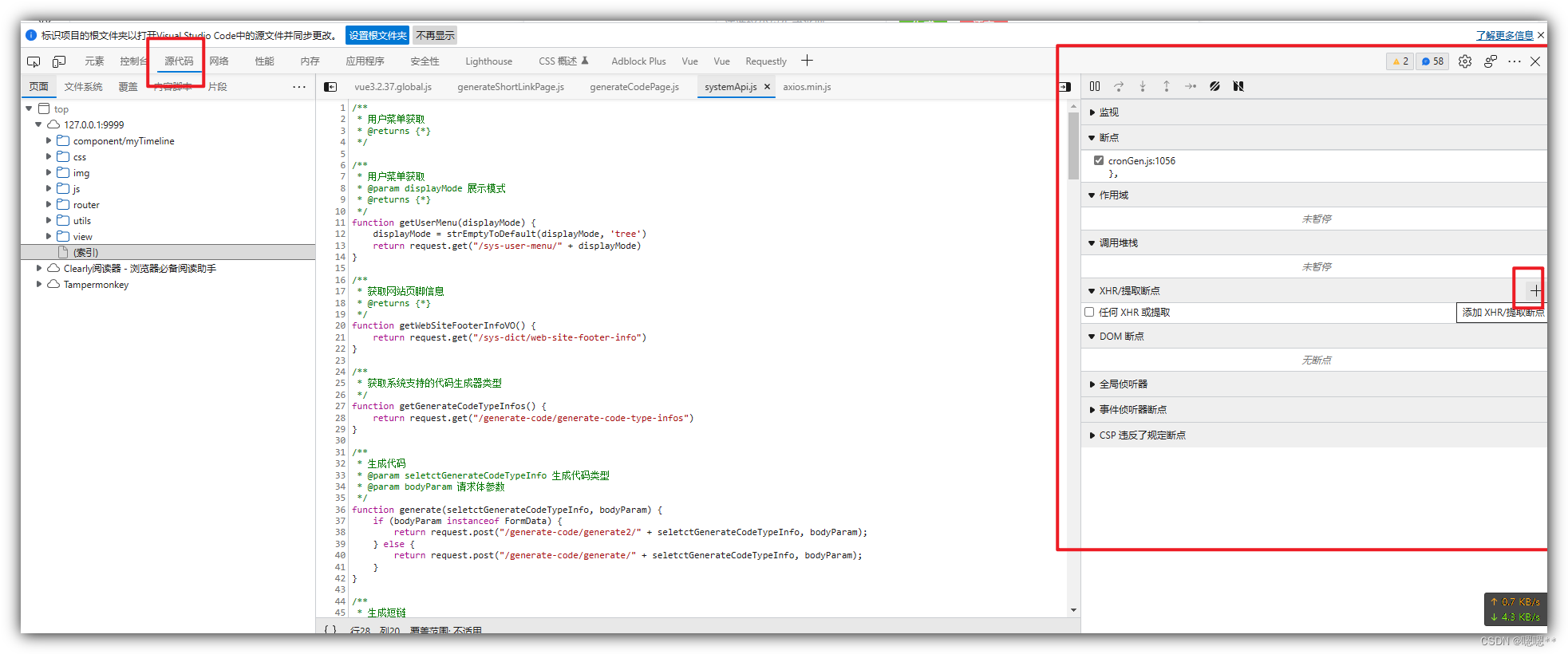Step over next function call

pos(1119,86)
